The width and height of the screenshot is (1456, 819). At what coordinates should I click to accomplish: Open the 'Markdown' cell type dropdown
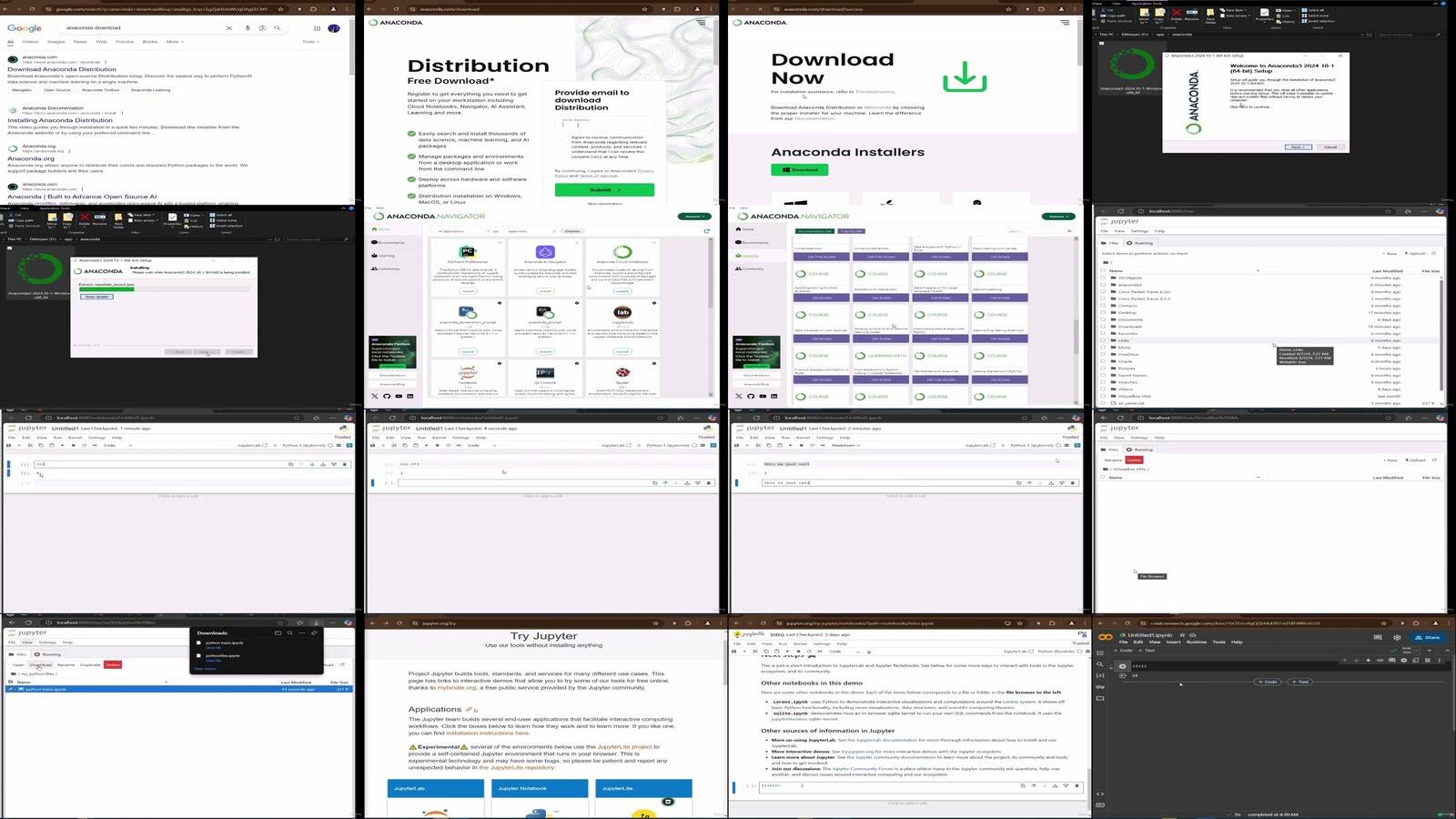(x=845, y=445)
